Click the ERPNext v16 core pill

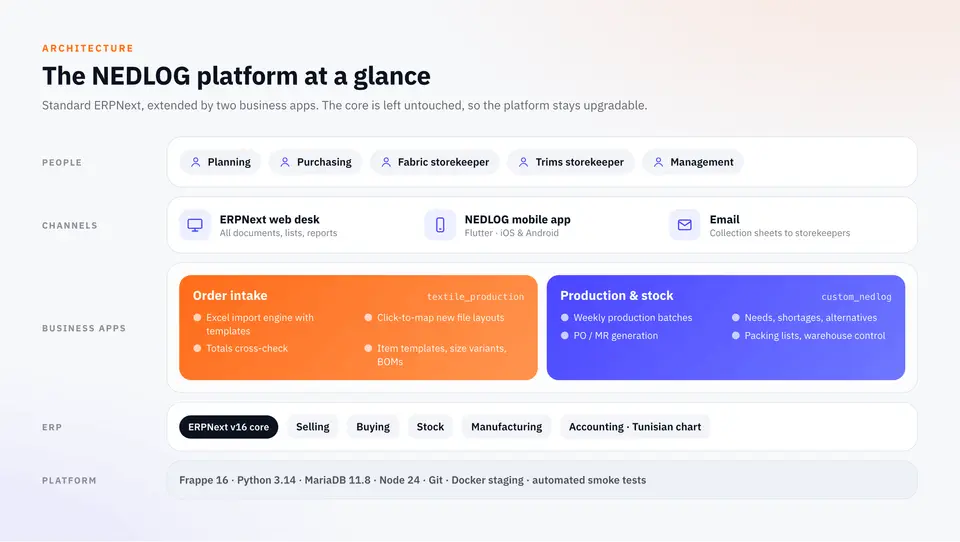[x=228, y=427]
